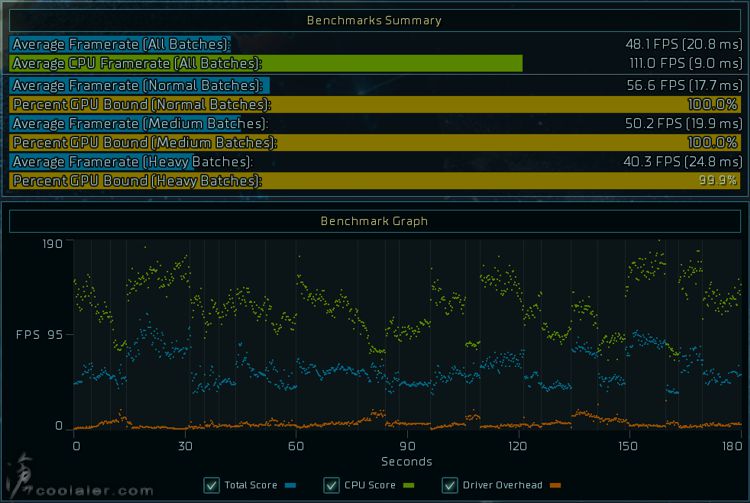Select Average Framerate (Heavy Batches) label
750x503 pixels.
pyautogui.click(x=132, y=162)
